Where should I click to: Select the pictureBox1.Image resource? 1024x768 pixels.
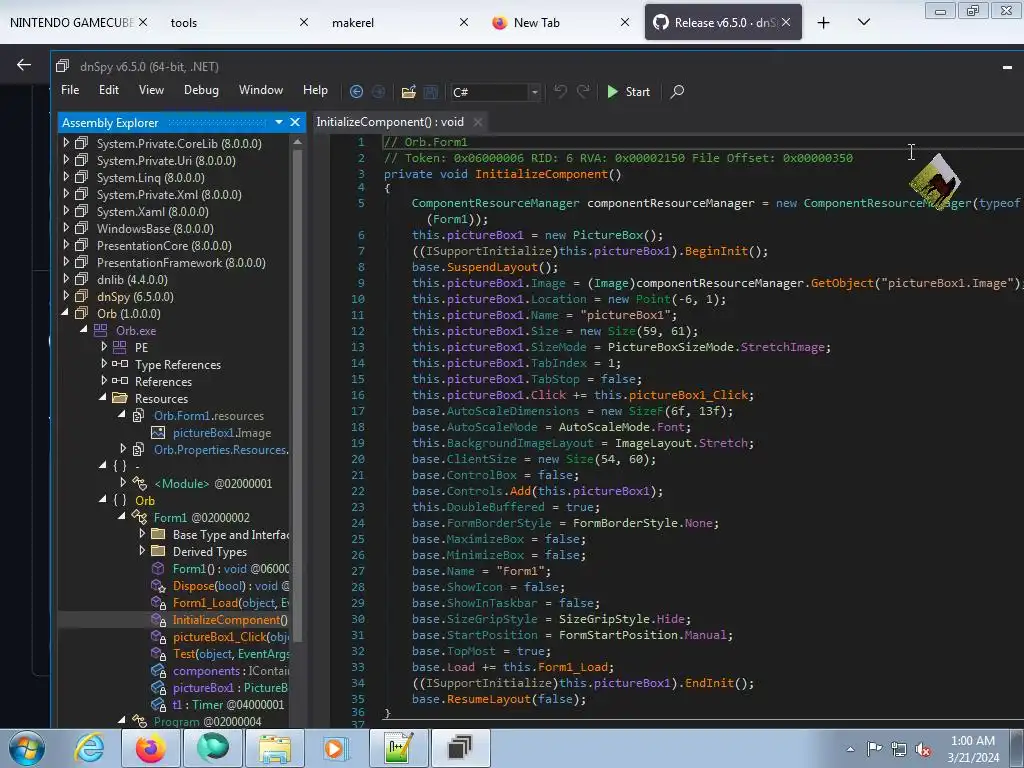(221, 433)
